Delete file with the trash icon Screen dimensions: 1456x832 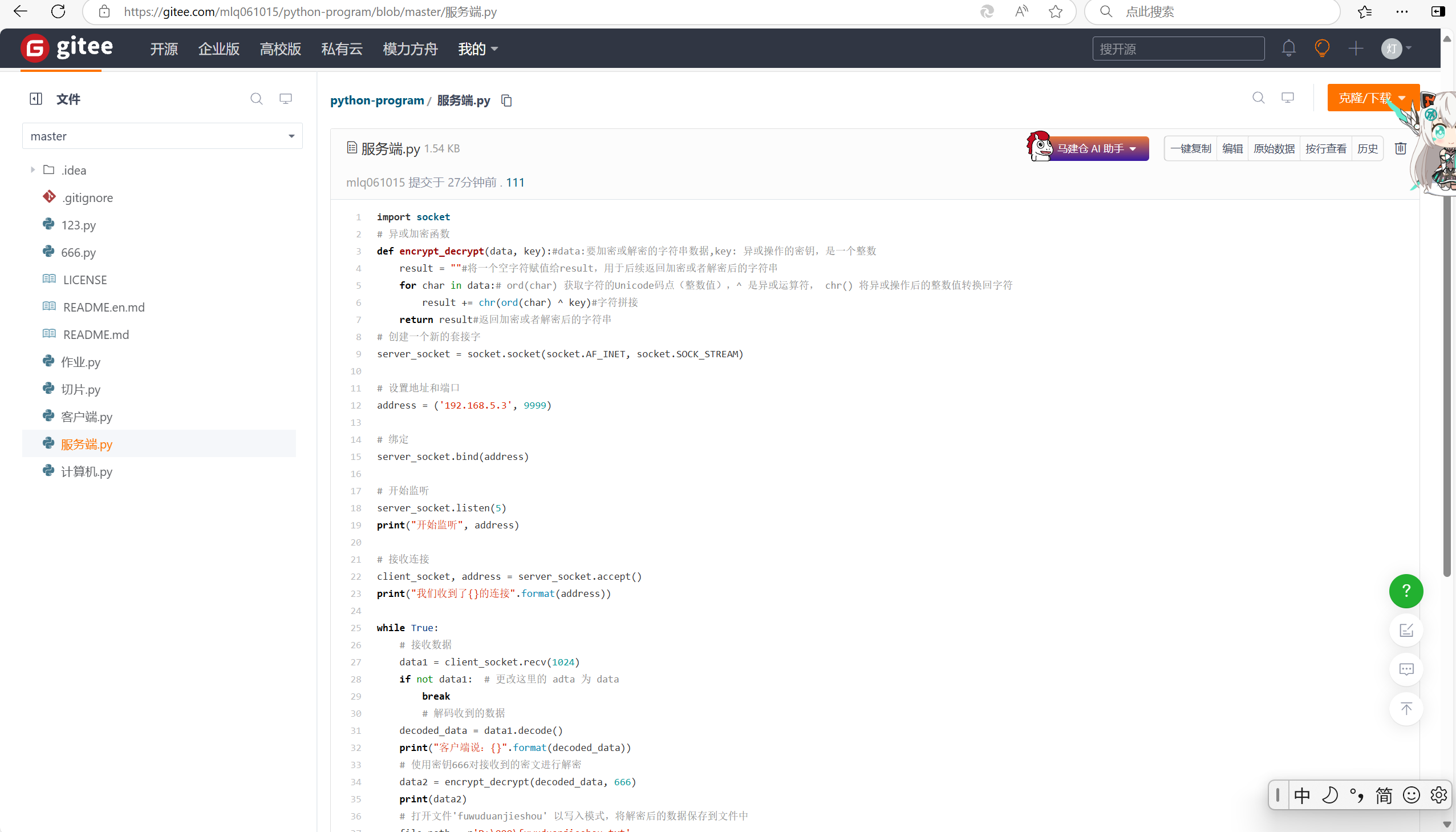pyautogui.click(x=1400, y=148)
